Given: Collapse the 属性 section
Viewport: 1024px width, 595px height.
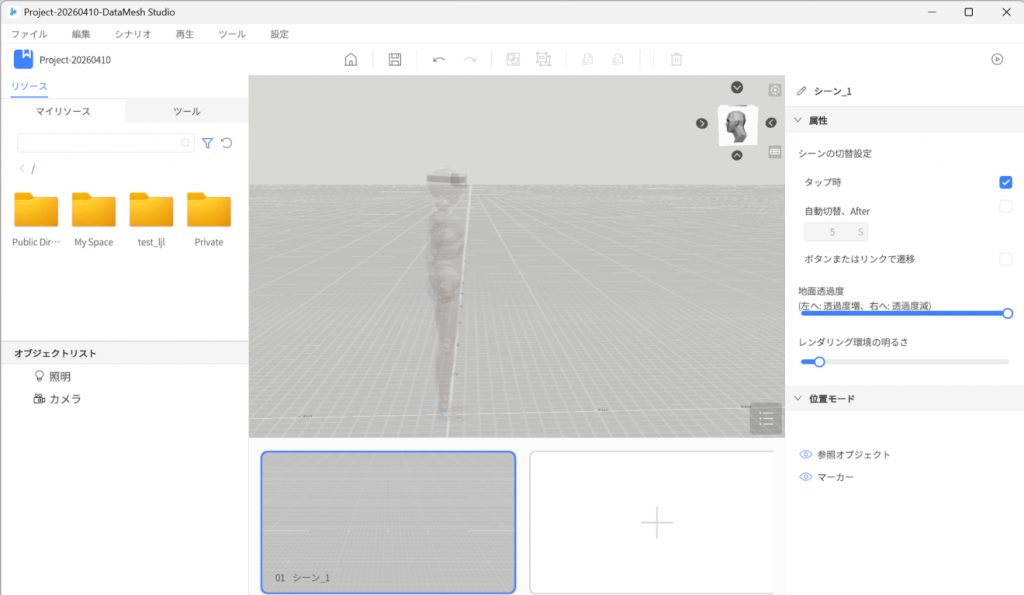Looking at the screenshot, I should (798, 120).
